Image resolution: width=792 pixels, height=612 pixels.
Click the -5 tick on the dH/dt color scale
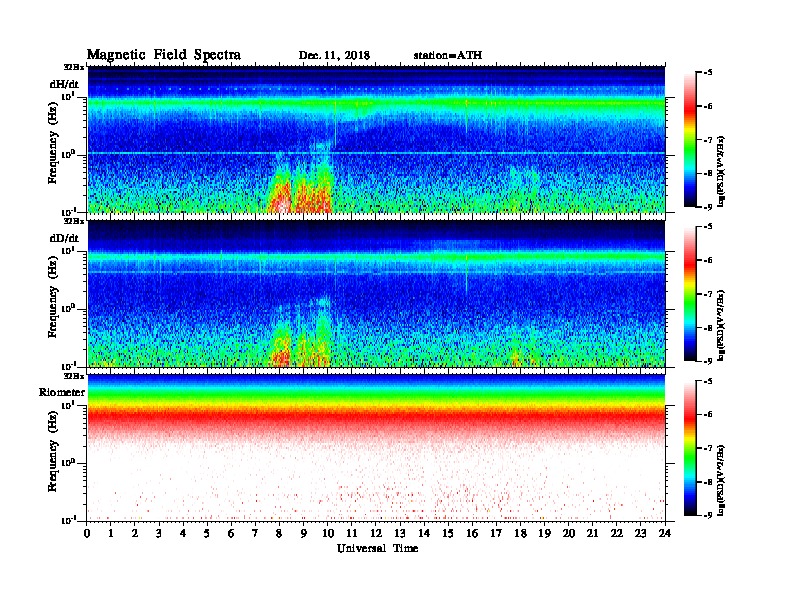click(708, 73)
